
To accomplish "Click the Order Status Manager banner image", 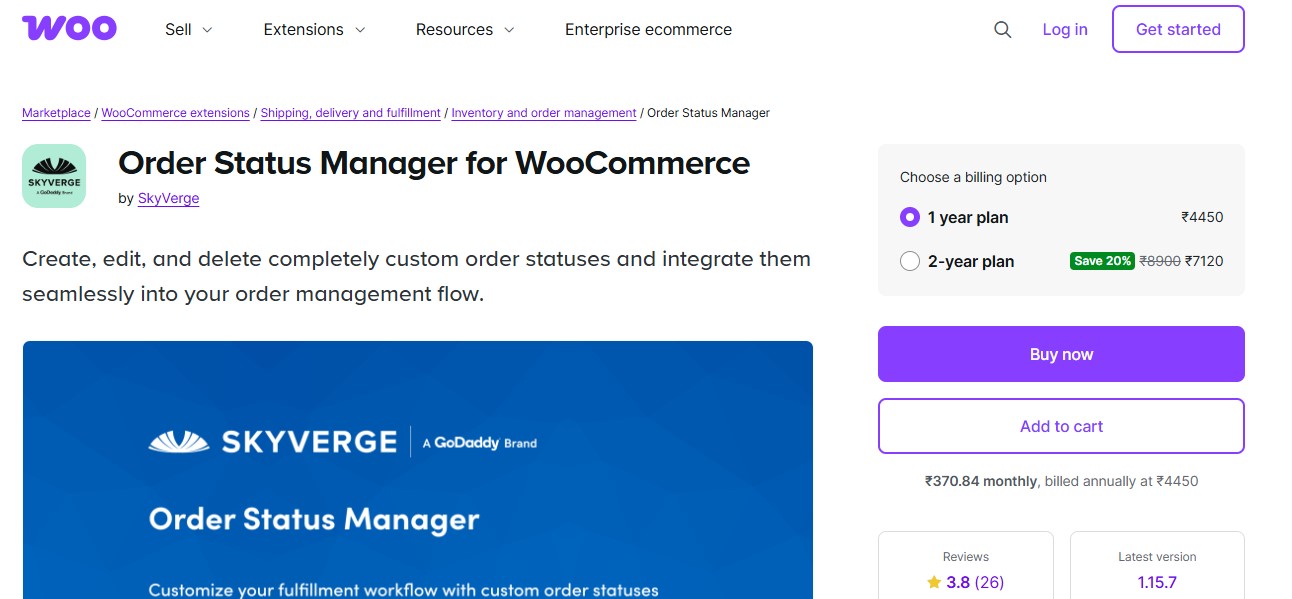I will click(417, 470).
